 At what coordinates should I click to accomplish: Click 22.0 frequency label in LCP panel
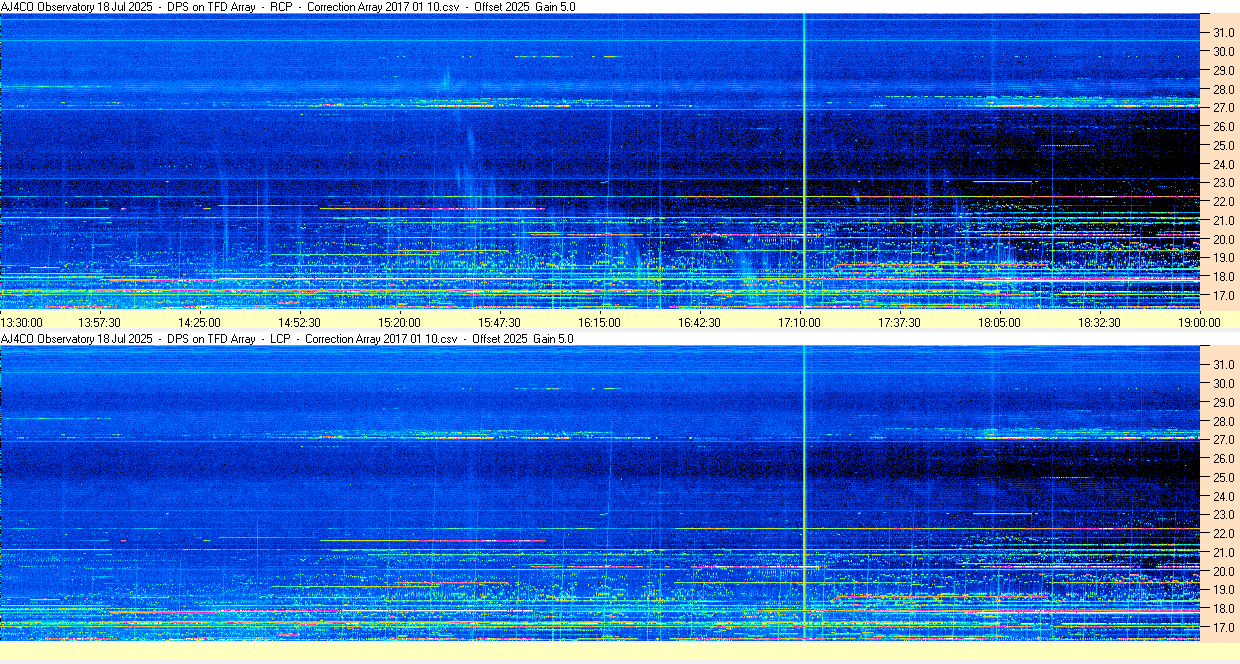pyautogui.click(x=1223, y=534)
